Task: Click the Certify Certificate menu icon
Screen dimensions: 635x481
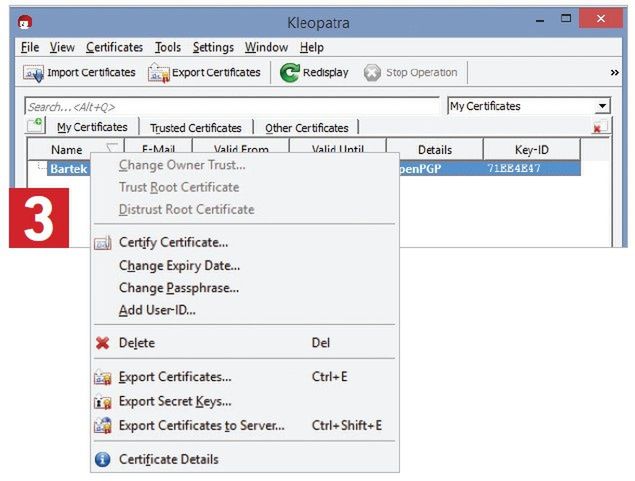Action: click(x=102, y=243)
